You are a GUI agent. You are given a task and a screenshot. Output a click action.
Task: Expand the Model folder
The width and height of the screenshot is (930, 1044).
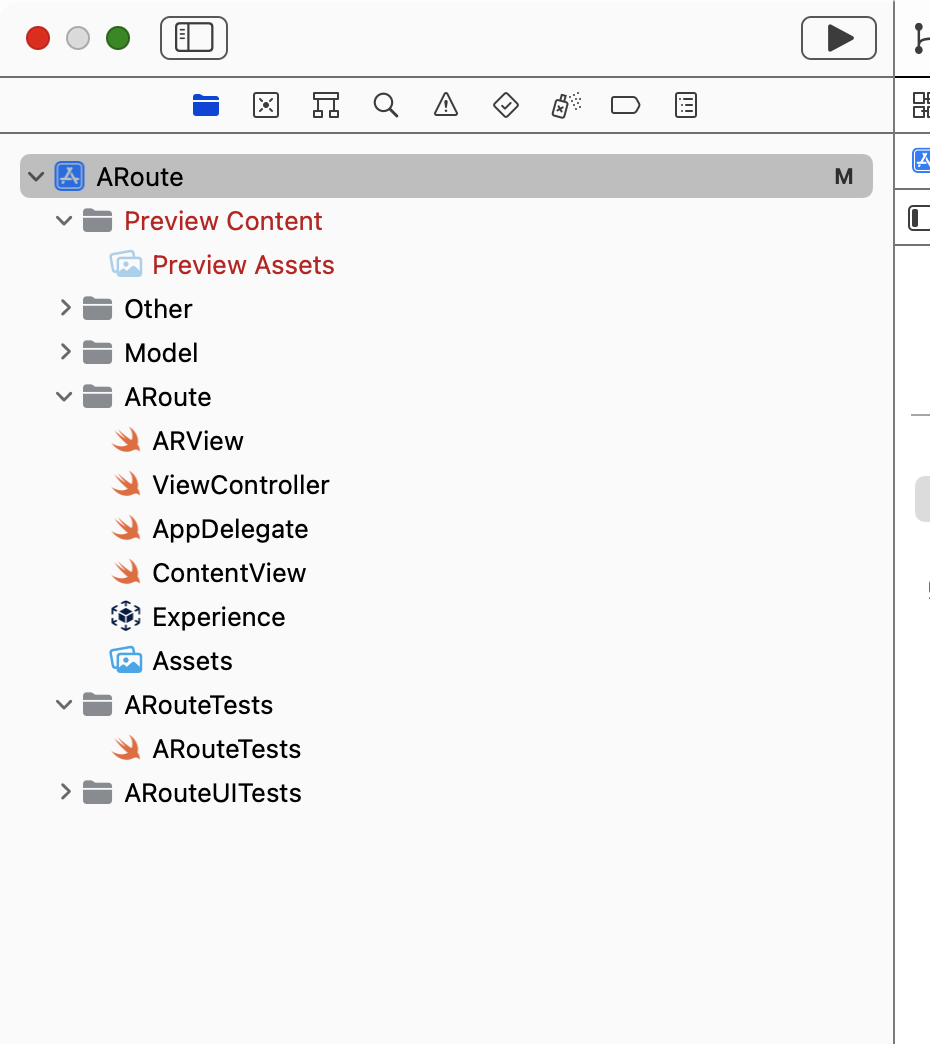(65, 353)
